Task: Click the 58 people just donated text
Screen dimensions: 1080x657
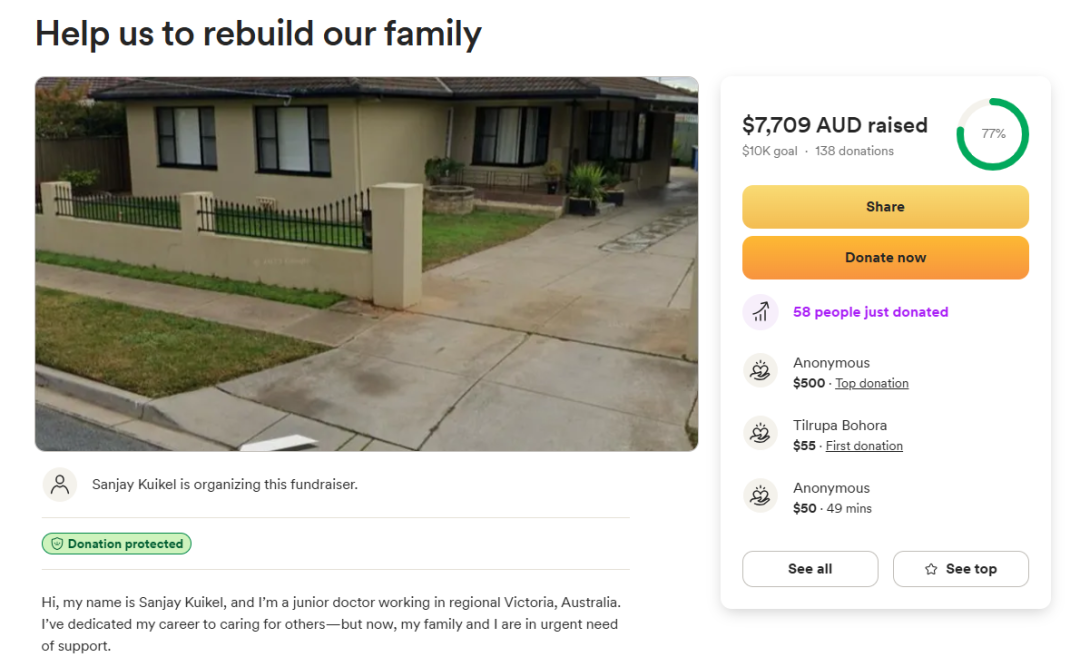Action: tap(871, 312)
